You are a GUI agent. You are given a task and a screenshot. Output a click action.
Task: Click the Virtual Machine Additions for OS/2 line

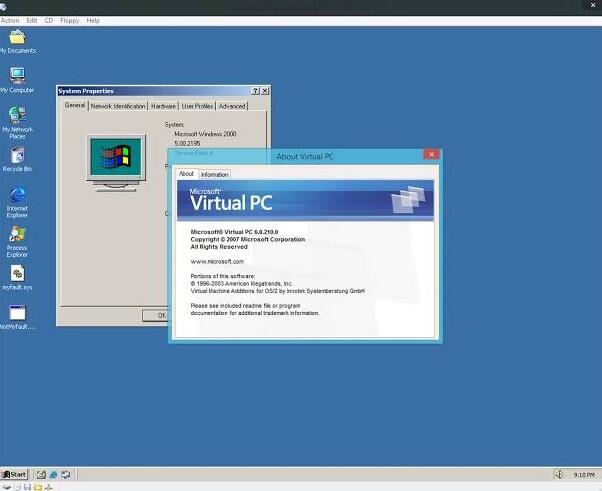pyautogui.click(x=278, y=291)
